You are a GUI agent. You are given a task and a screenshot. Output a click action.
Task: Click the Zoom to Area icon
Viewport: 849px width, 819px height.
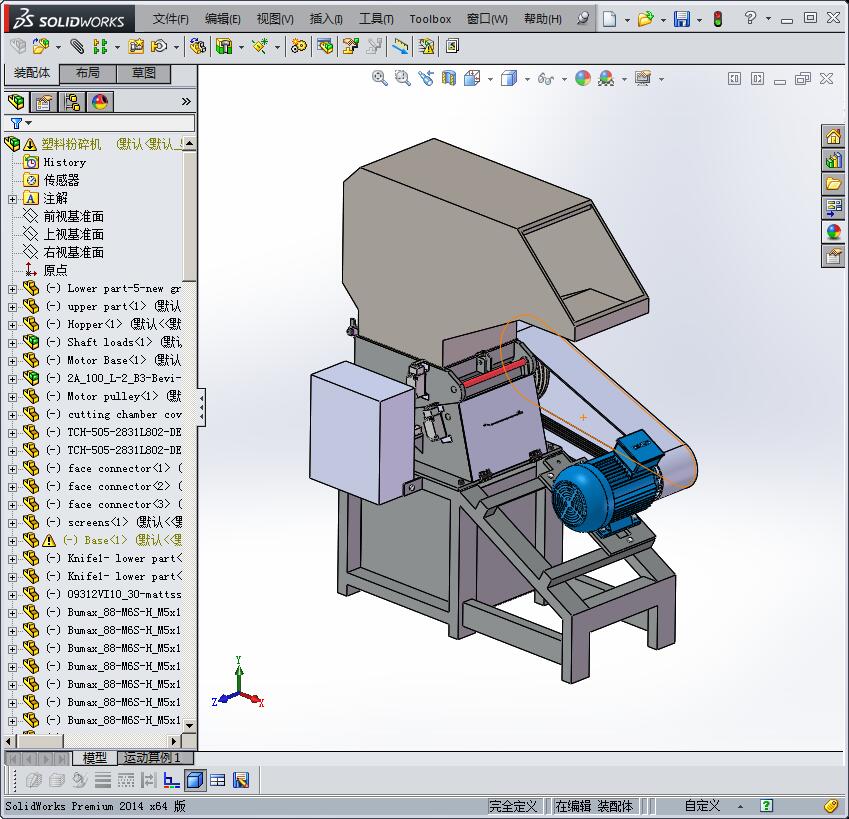point(402,78)
